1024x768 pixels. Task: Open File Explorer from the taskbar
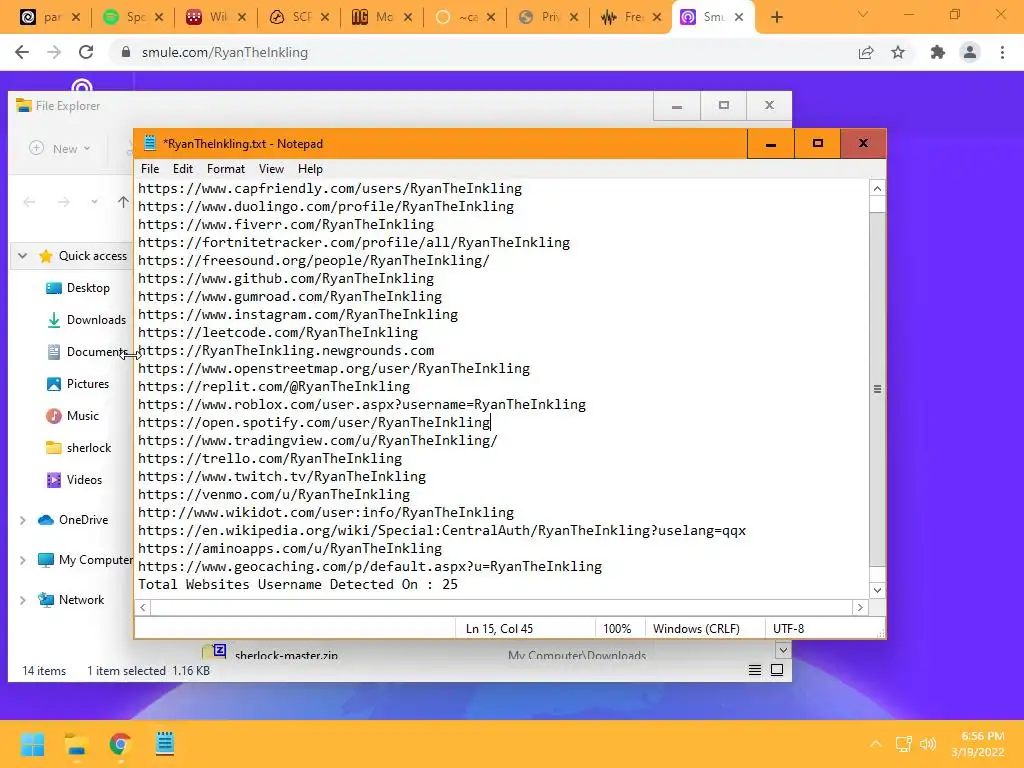tap(76, 744)
